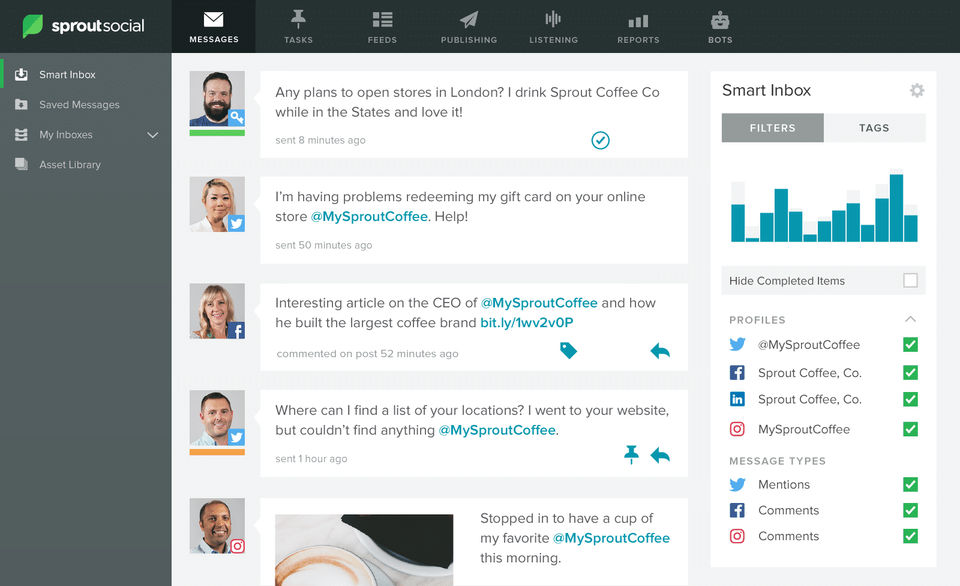
Task: Uncheck the @MySproutCoffee Twitter profile
Action: click(x=910, y=345)
